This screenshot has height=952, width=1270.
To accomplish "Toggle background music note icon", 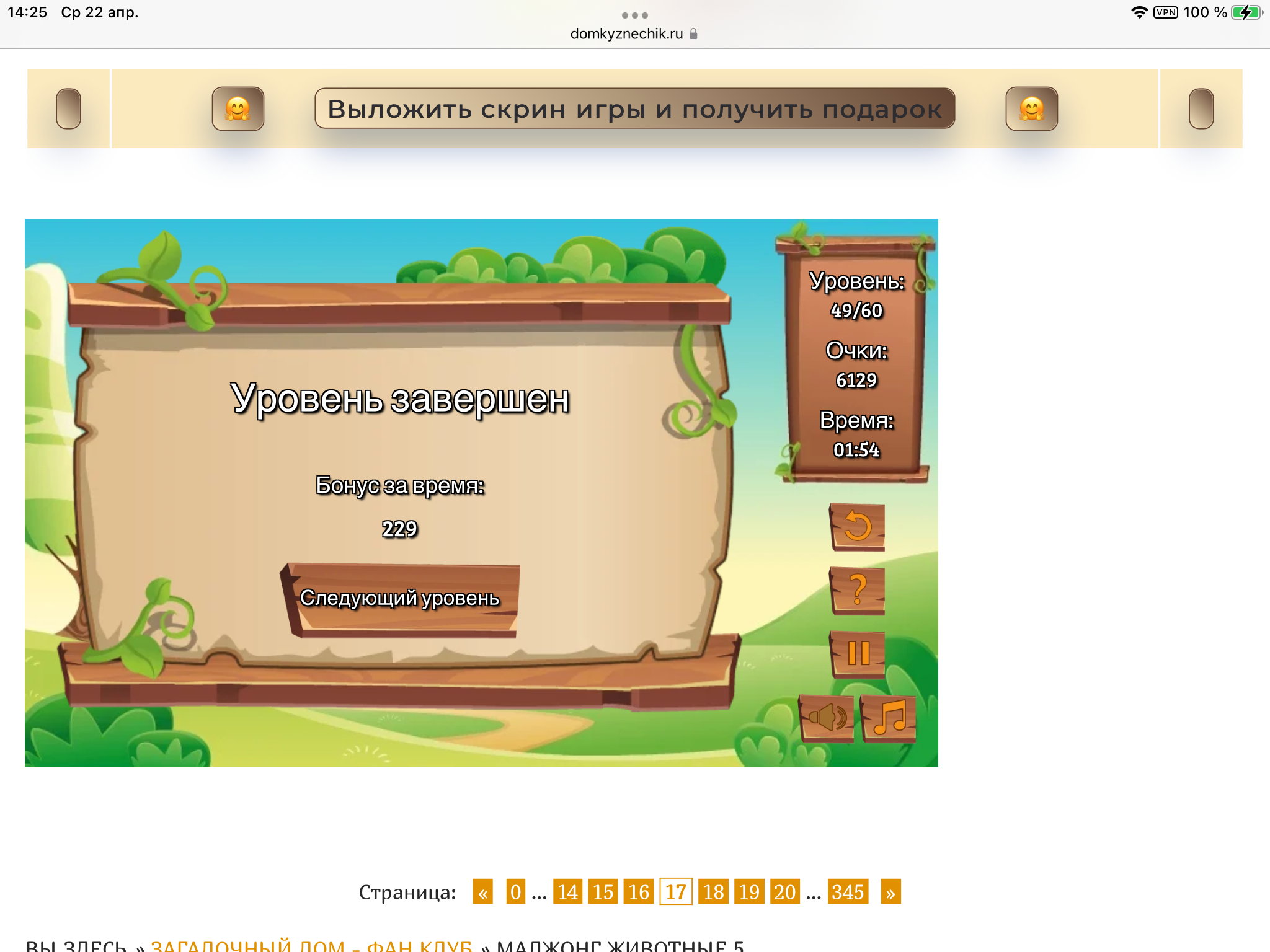I will [889, 718].
